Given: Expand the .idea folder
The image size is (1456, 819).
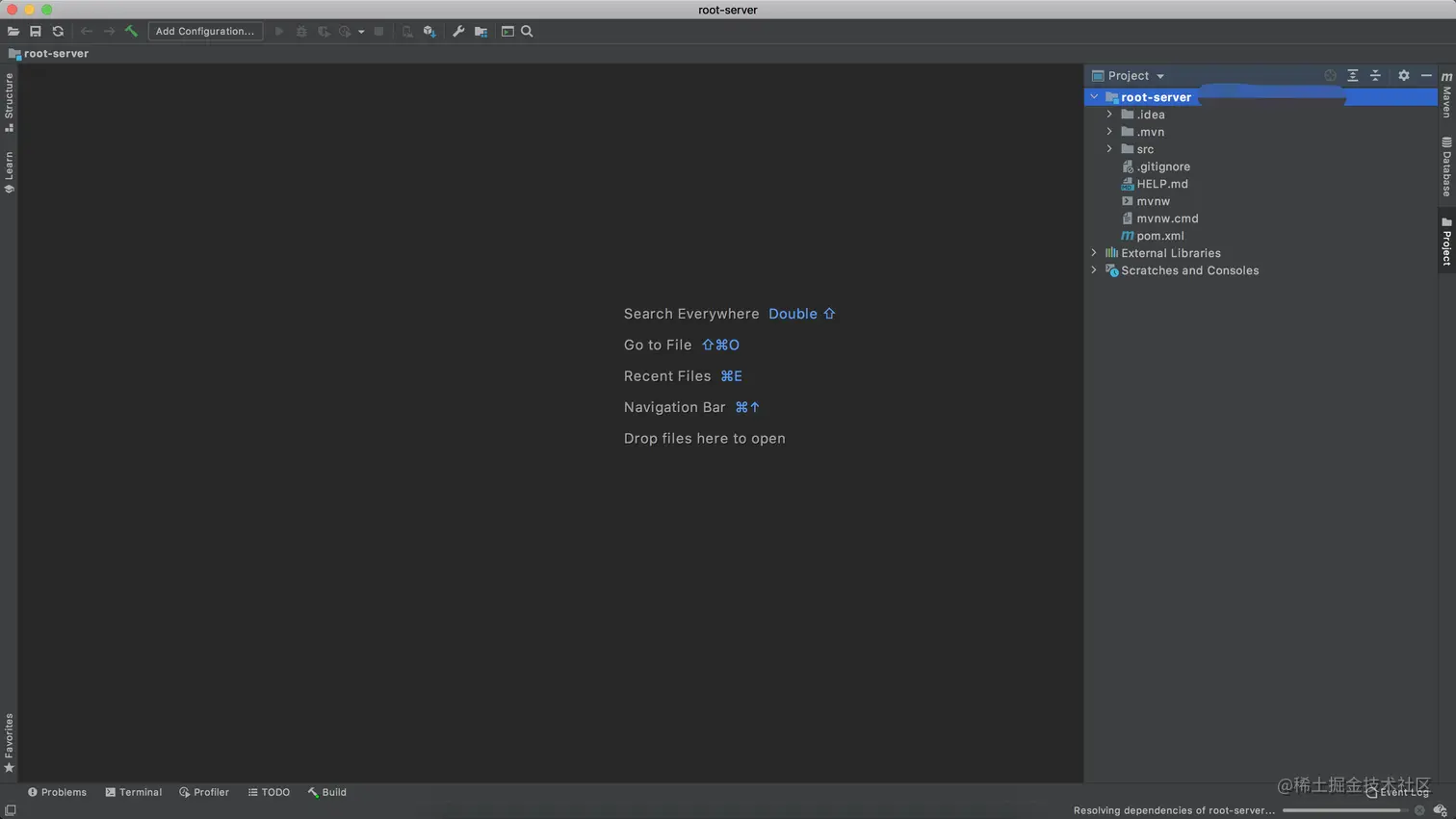Looking at the screenshot, I should [x=1109, y=115].
